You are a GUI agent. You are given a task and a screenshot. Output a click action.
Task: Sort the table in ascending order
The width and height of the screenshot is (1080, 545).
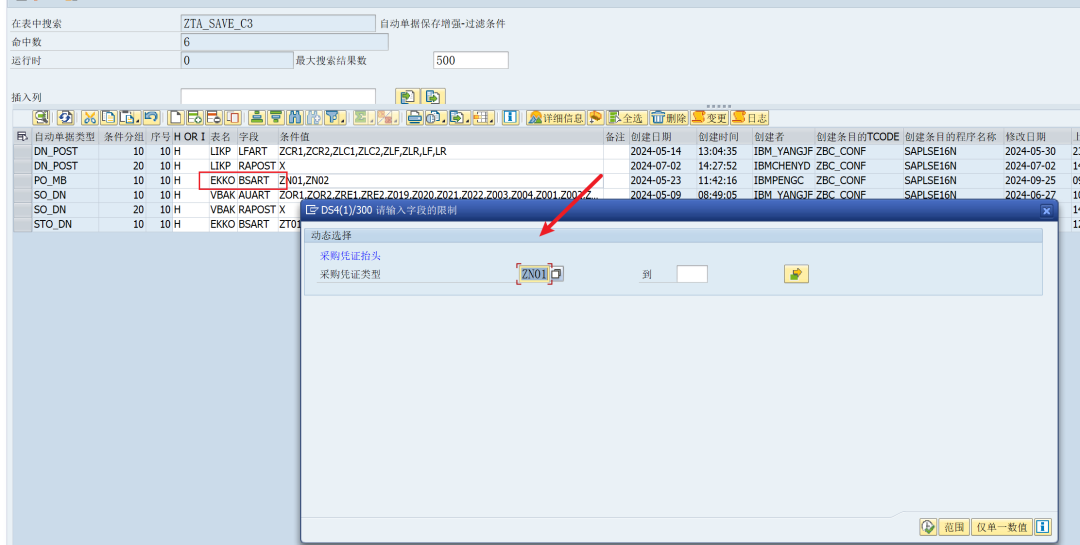257,118
